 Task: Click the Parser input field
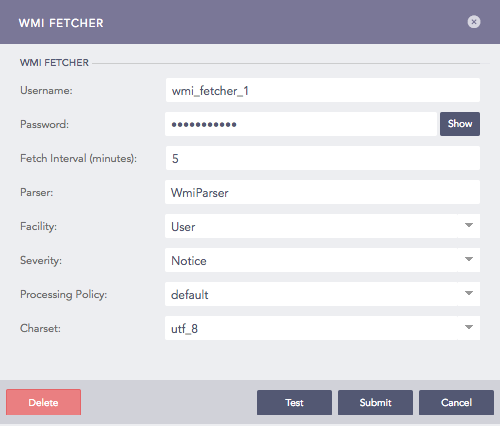click(x=322, y=192)
